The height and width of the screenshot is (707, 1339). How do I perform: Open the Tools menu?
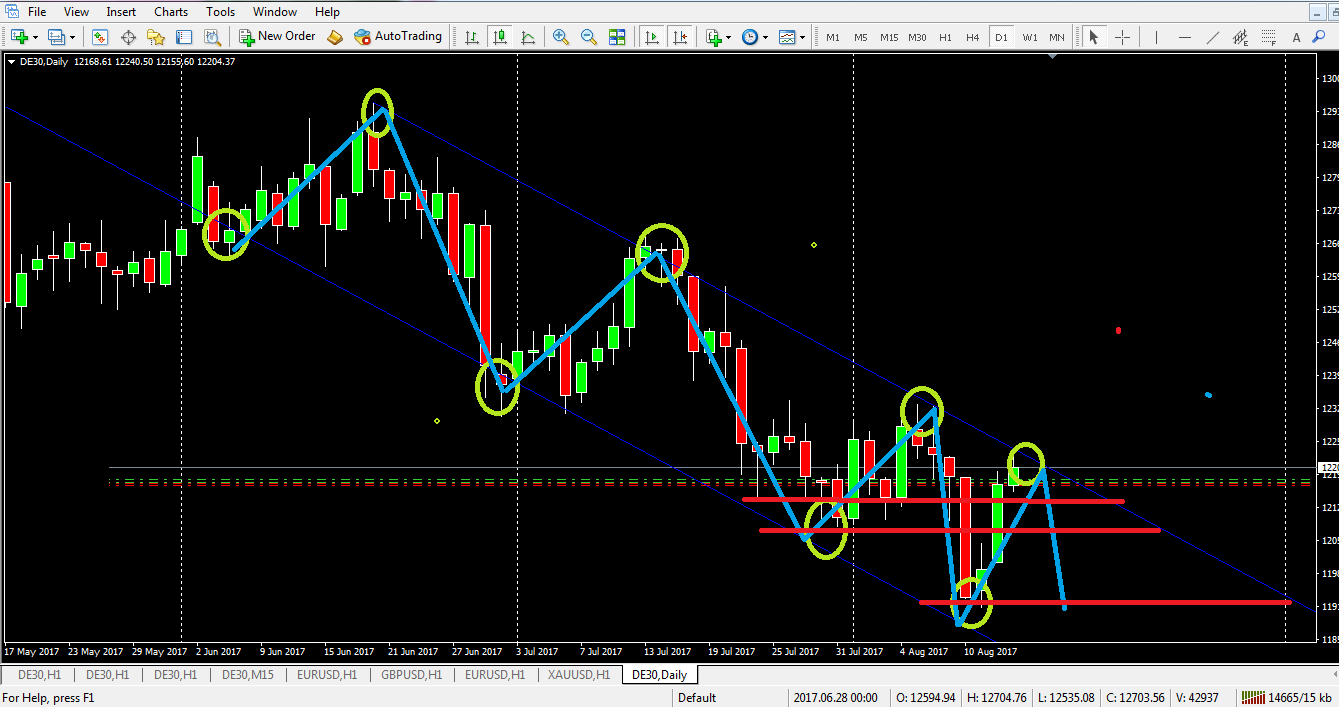point(220,12)
